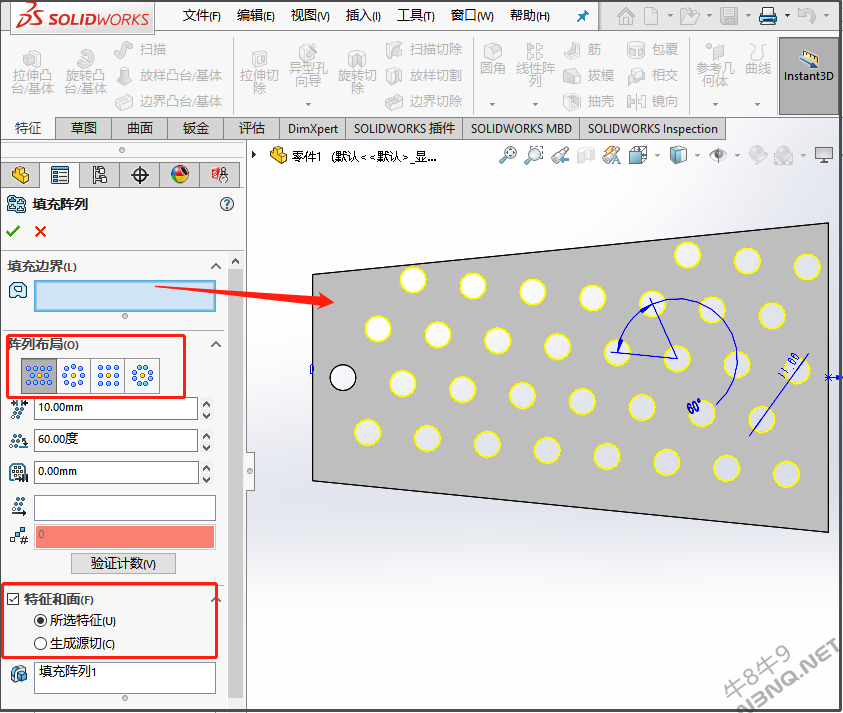Collapse the 填充边界 section
Viewport: 843px width, 713px height.
point(216,266)
